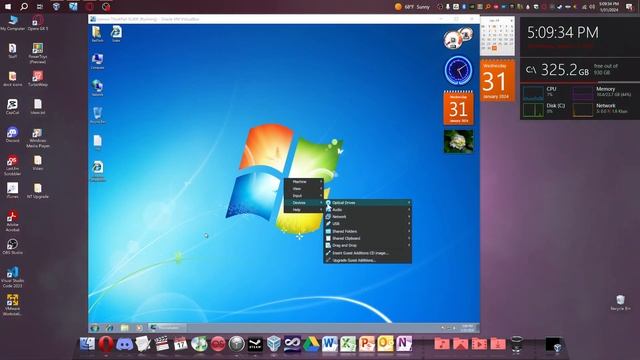This screenshot has width=640, height=360.
Task: Open the Music folder in dock
Action: pyautogui.click(x=442, y=344)
